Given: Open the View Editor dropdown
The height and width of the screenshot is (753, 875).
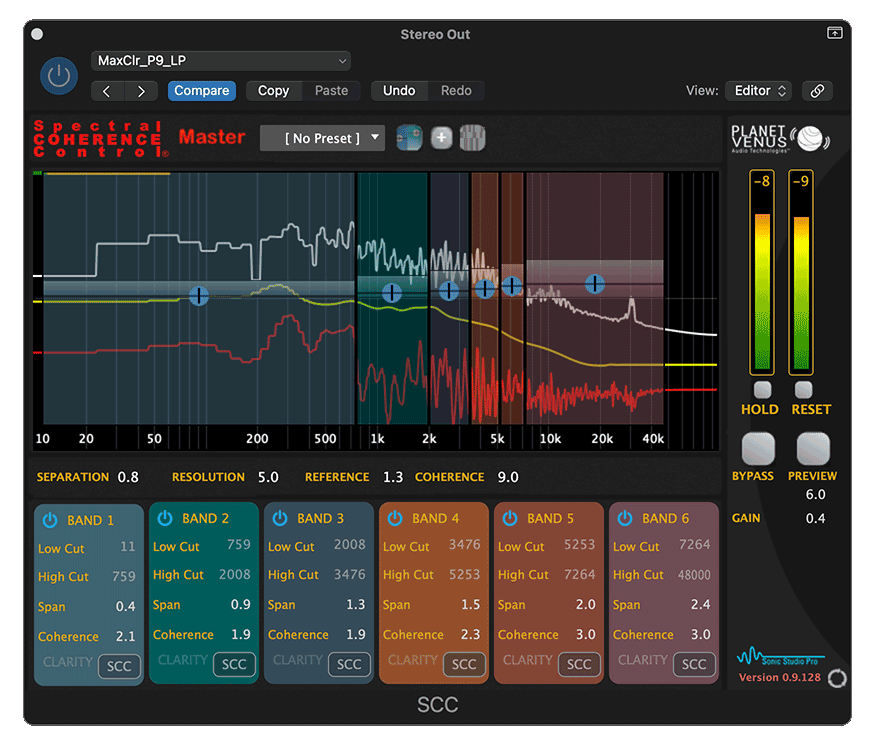Looking at the screenshot, I should (x=759, y=91).
